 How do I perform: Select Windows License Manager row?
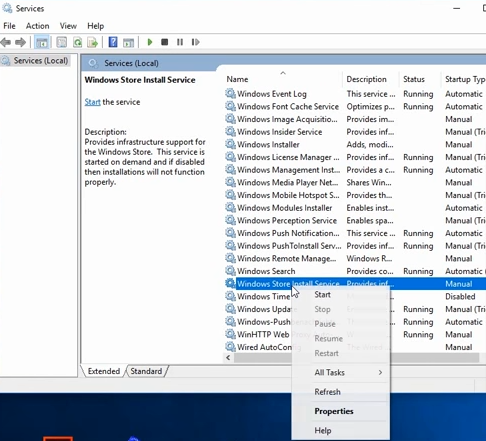pyautogui.click(x=355, y=157)
